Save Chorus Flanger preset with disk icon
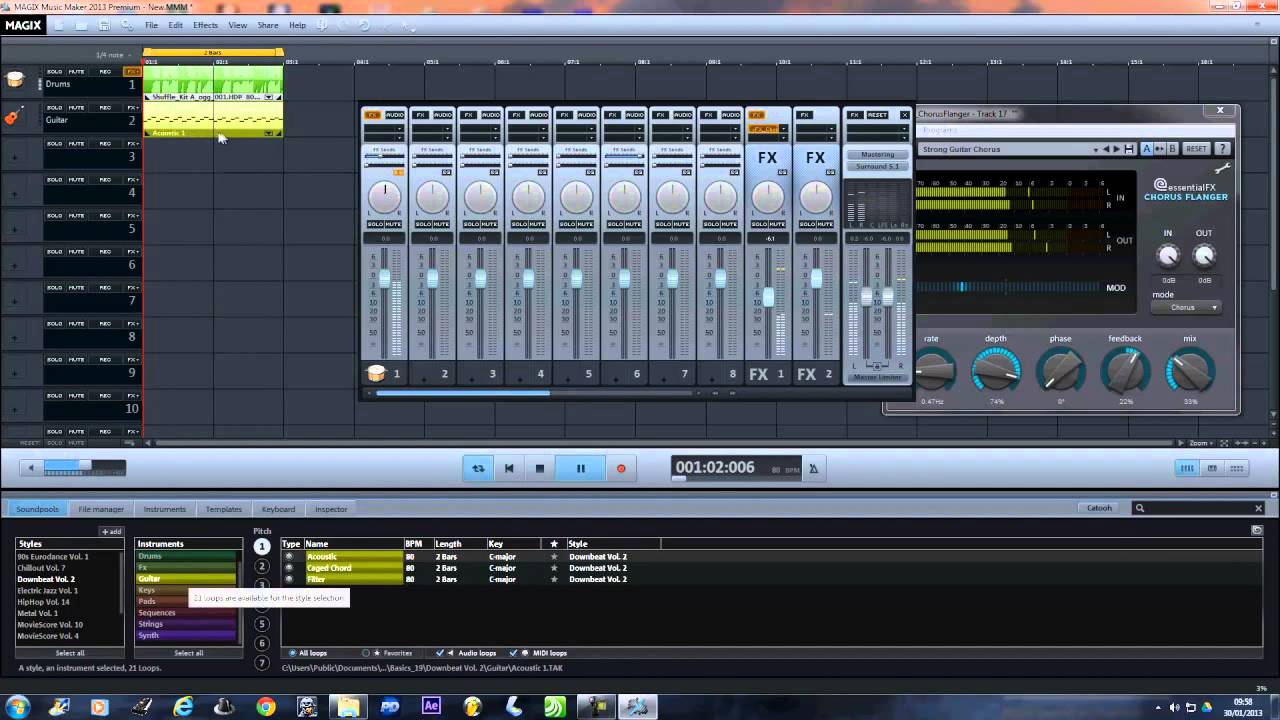1280x720 pixels. pyautogui.click(x=1129, y=149)
